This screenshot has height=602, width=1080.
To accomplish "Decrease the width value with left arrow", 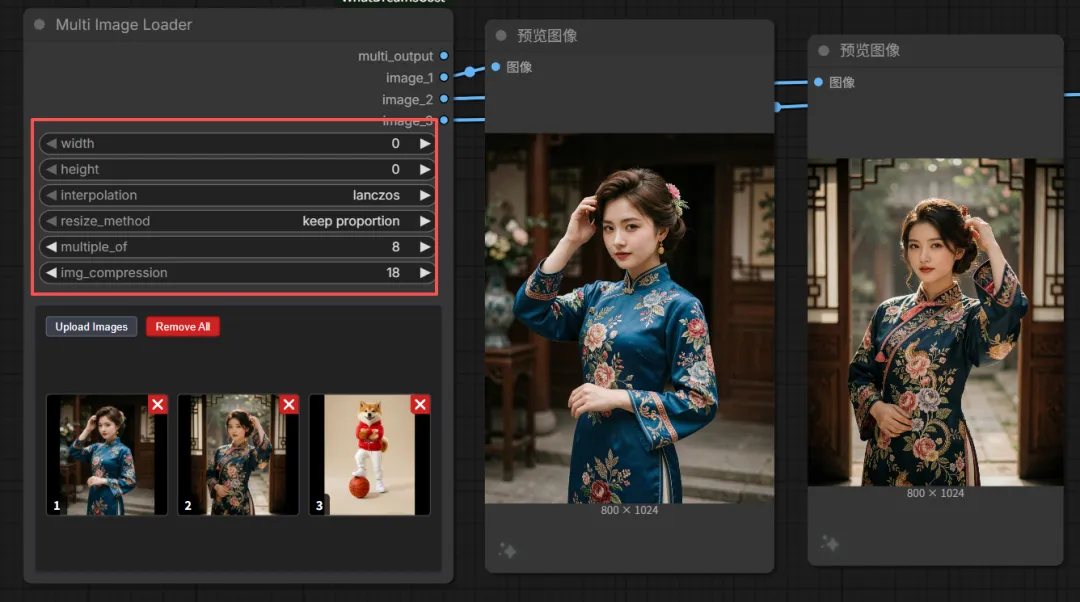I will coord(51,143).
